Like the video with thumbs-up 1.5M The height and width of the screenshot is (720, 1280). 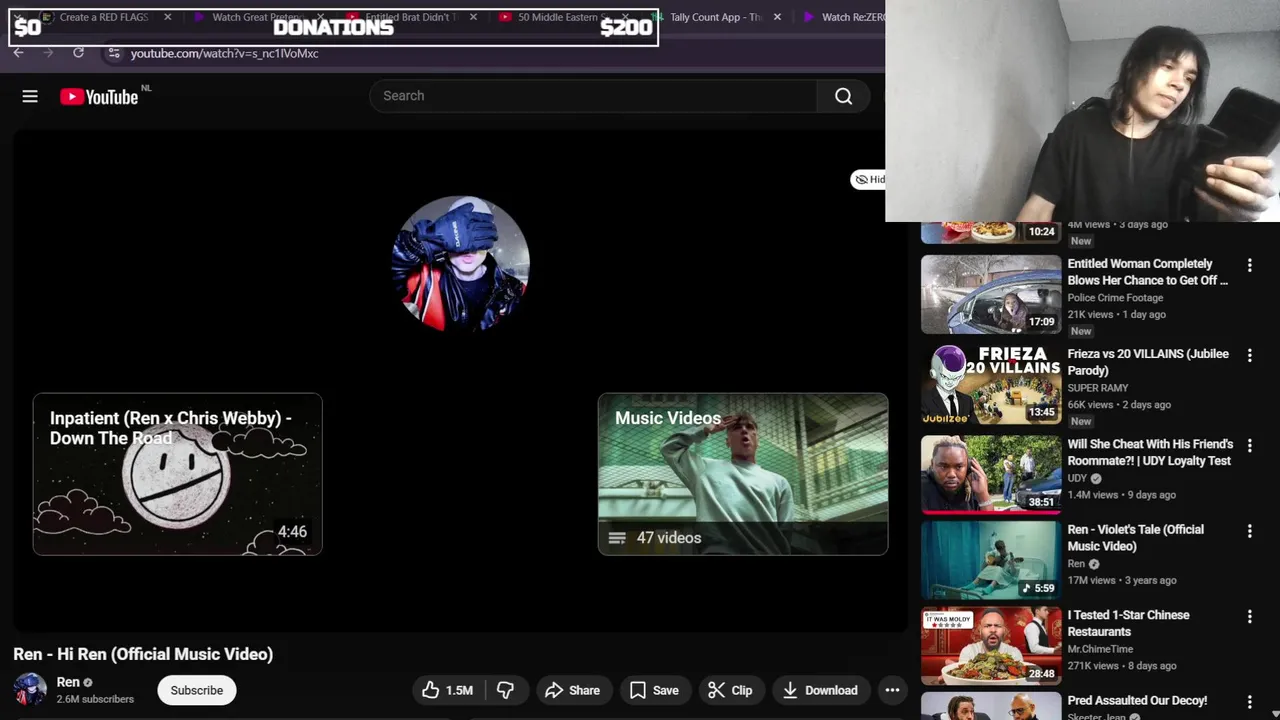(447, 690)
